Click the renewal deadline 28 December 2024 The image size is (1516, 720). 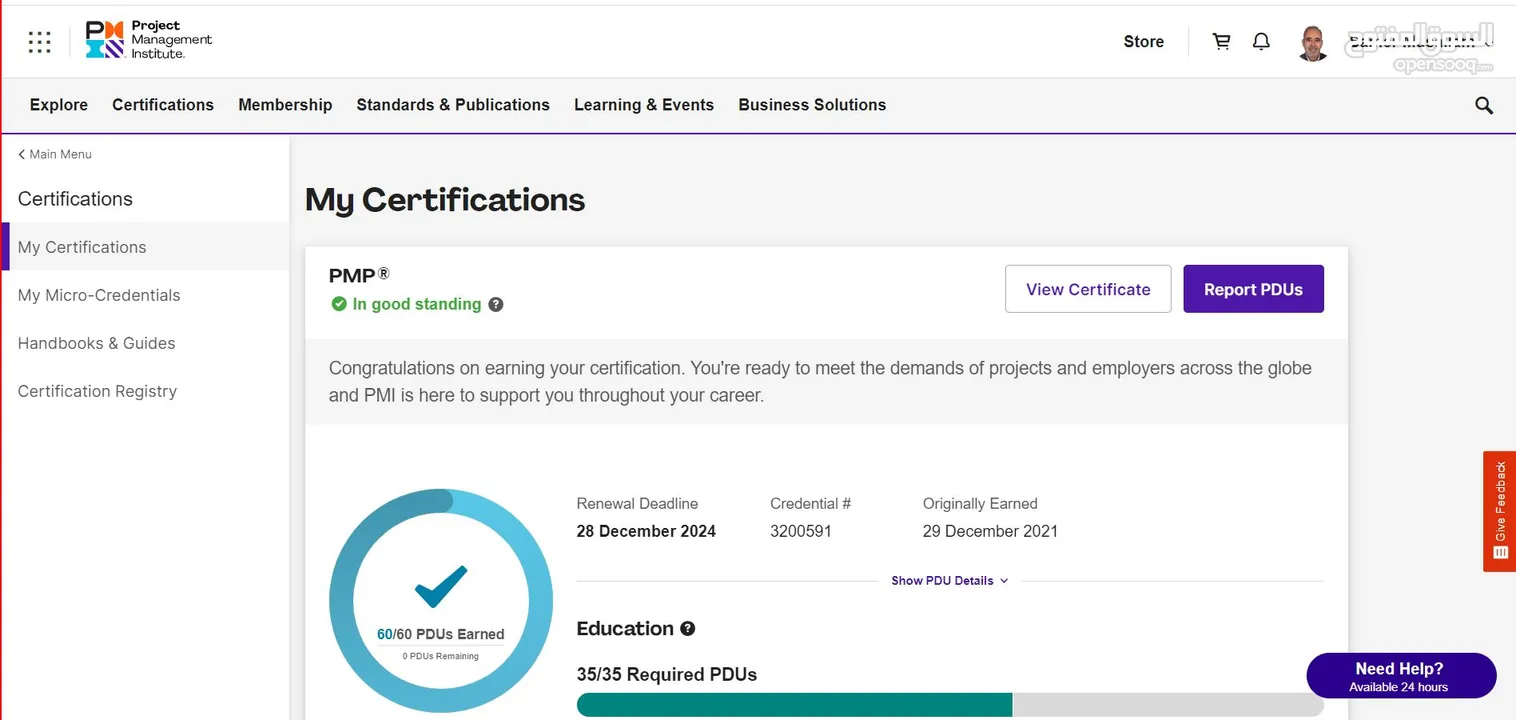click(x=646, y=532)
